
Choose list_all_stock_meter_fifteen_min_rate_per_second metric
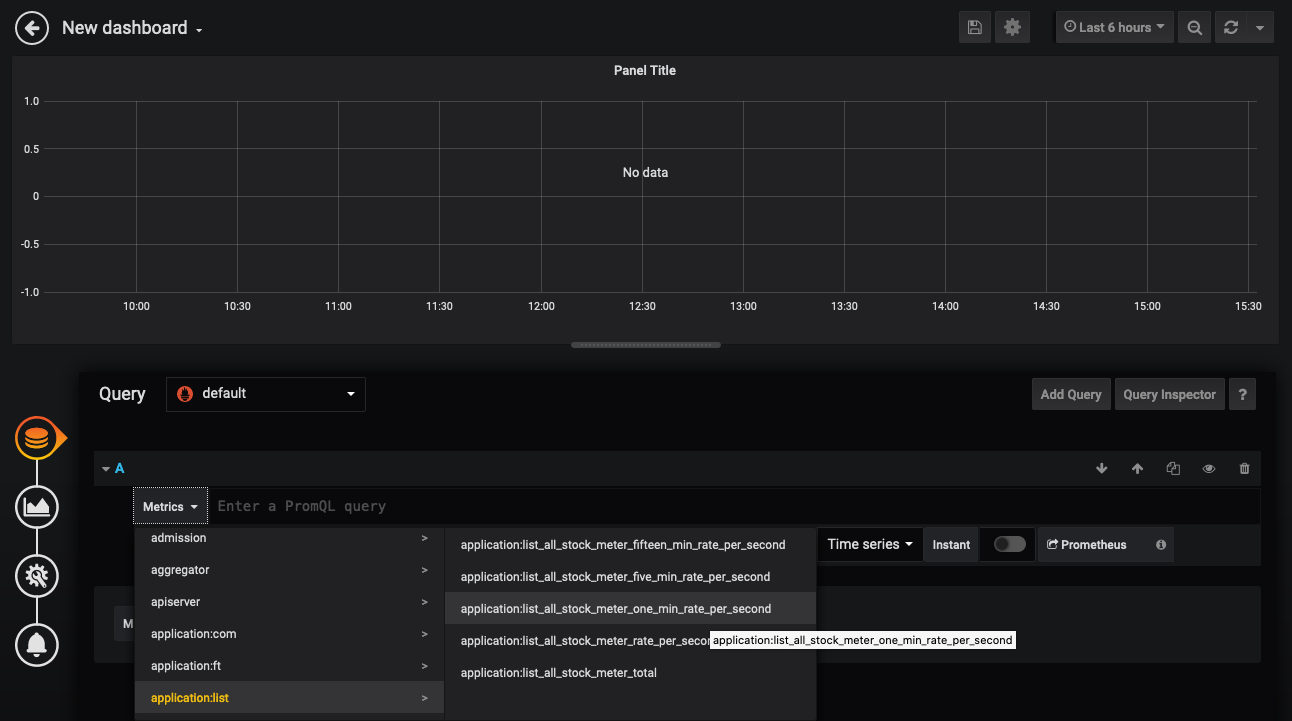630,545
